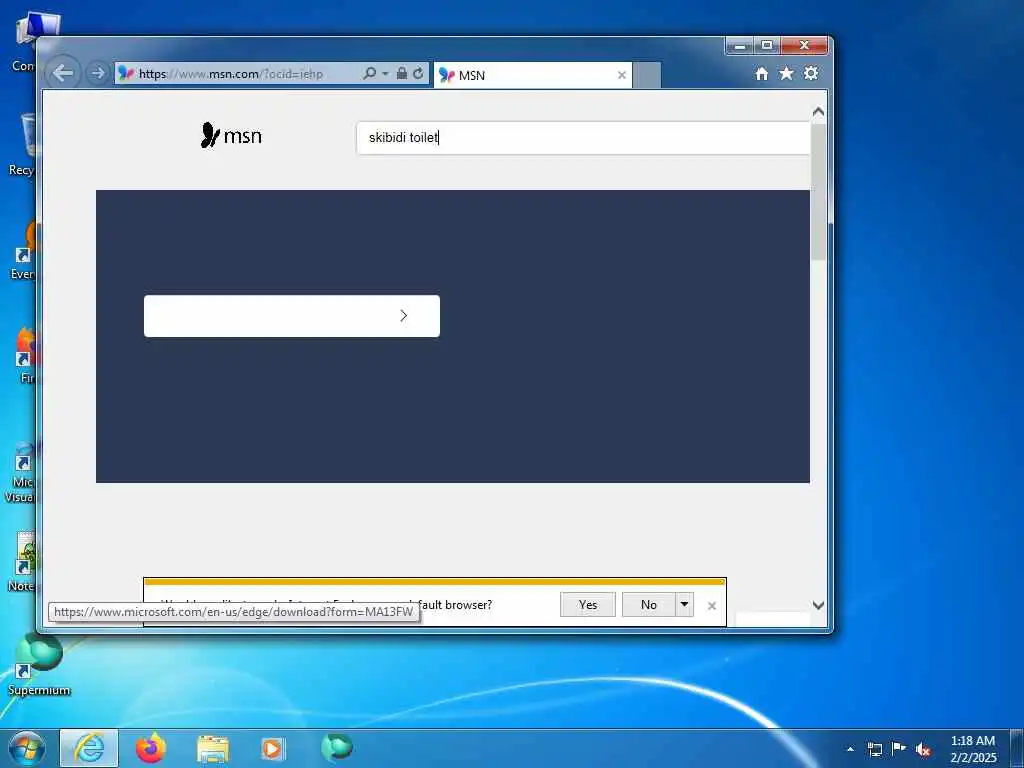Close the MSN tab

tap(622, 75)
